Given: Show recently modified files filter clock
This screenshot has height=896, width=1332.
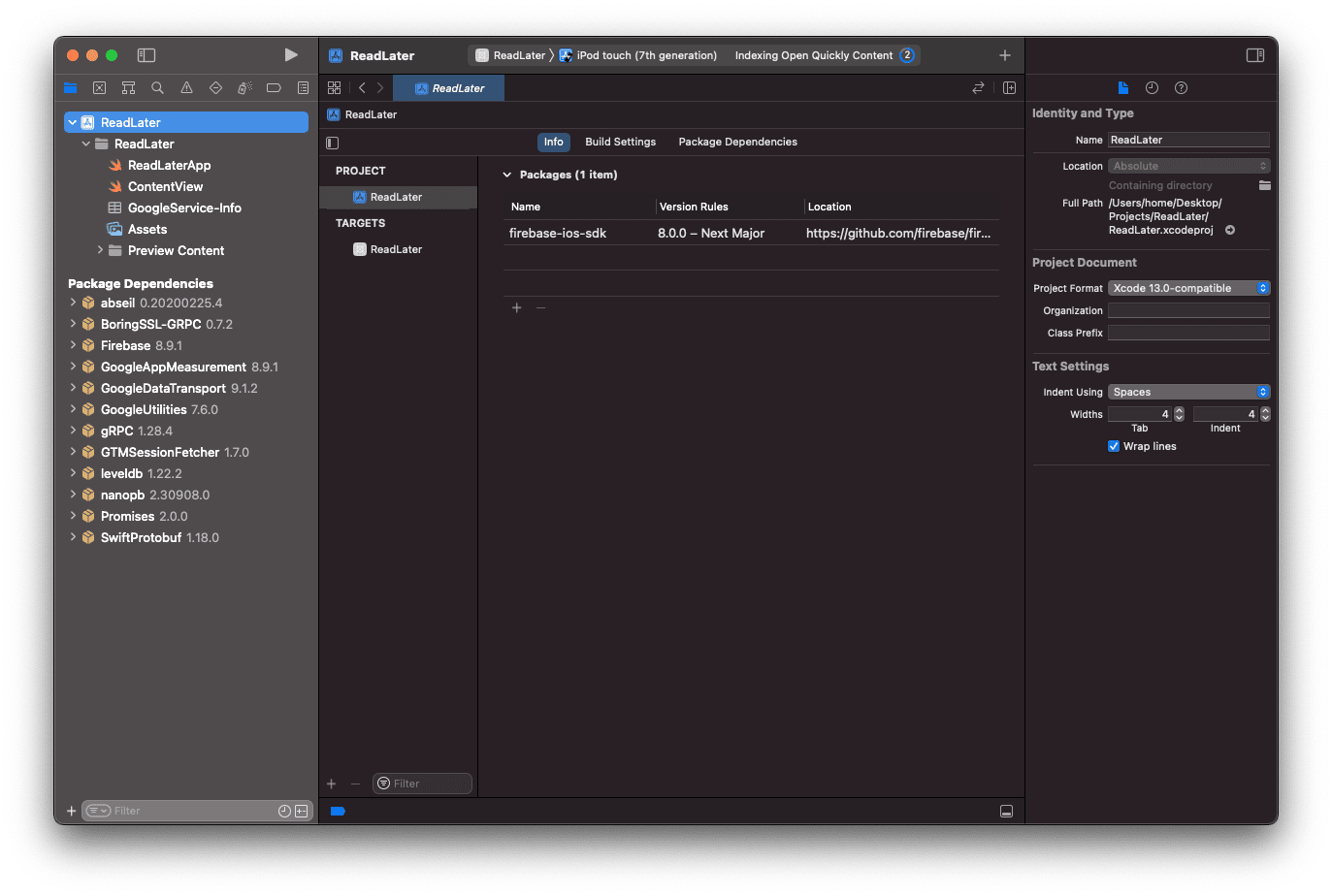Looking at the screenshot, I should pyautogui.click(x=284, y=812).
